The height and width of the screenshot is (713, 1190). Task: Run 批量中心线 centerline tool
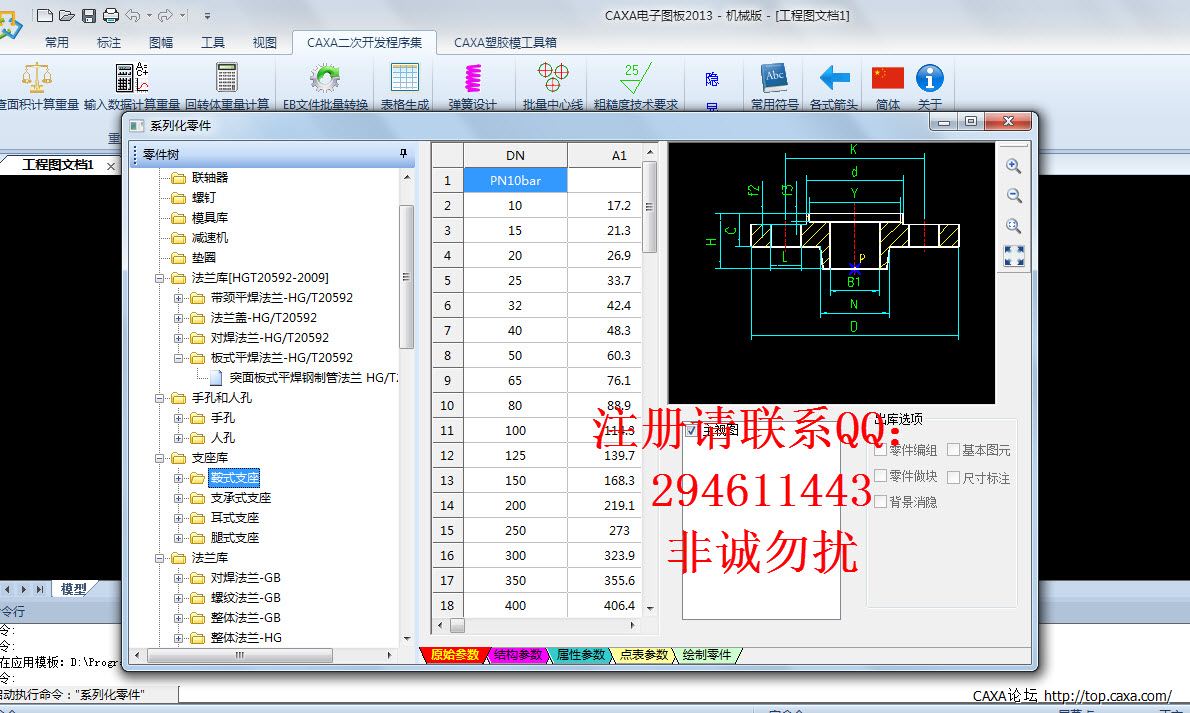552,86
